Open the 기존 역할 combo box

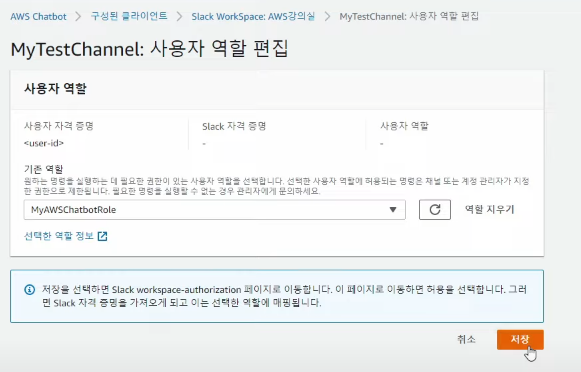click(x=215, y=210)
